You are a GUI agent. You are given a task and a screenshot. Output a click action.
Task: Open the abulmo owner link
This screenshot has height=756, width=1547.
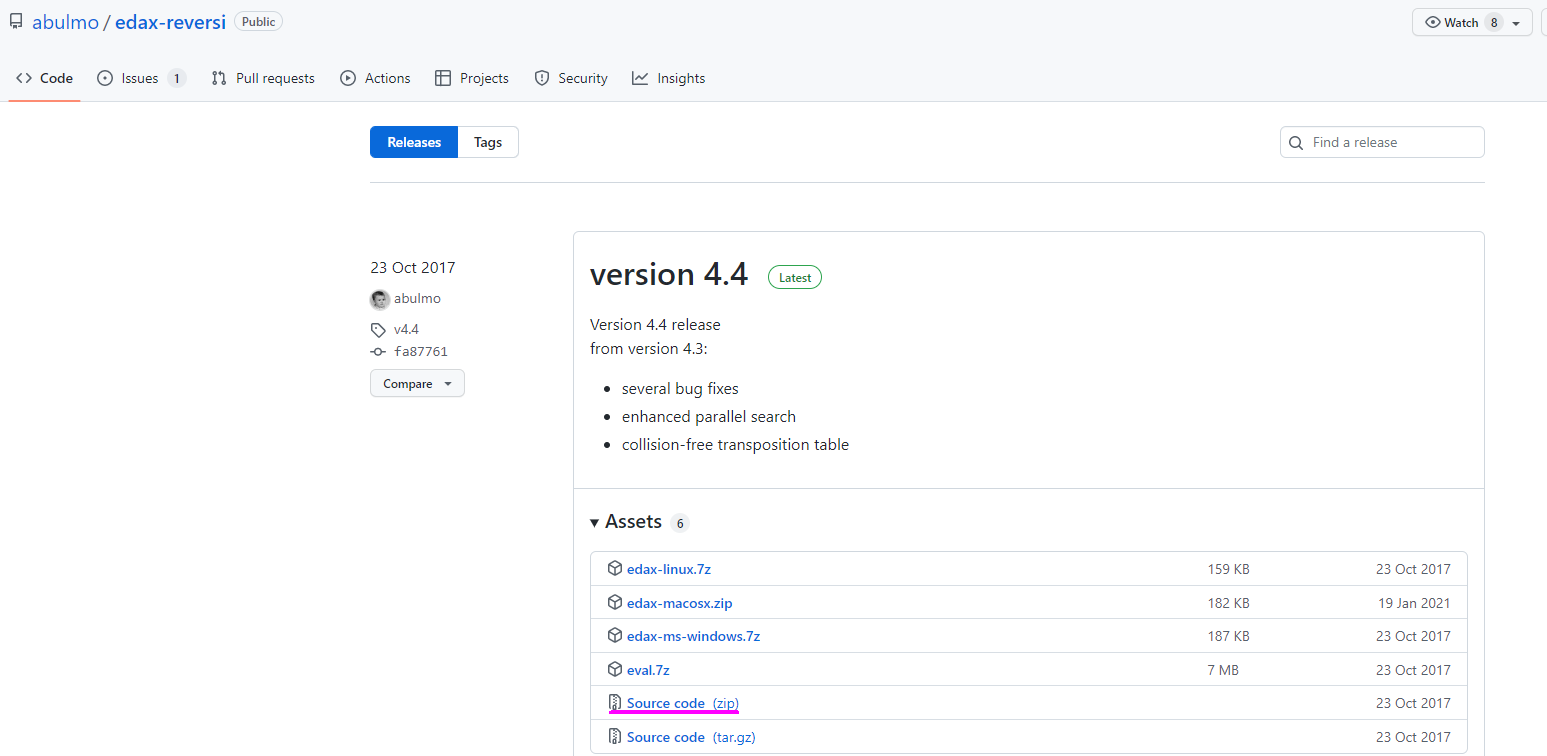point(65,22)
